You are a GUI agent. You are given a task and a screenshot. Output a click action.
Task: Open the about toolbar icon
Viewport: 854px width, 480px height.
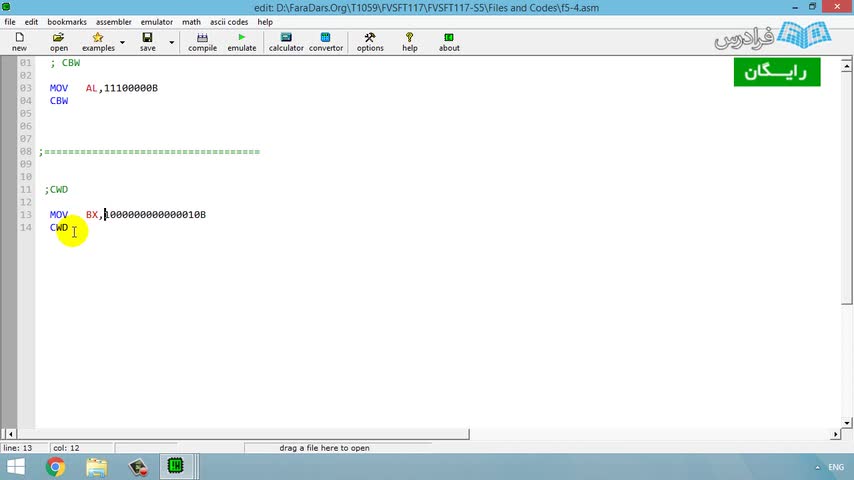[449, 41]
